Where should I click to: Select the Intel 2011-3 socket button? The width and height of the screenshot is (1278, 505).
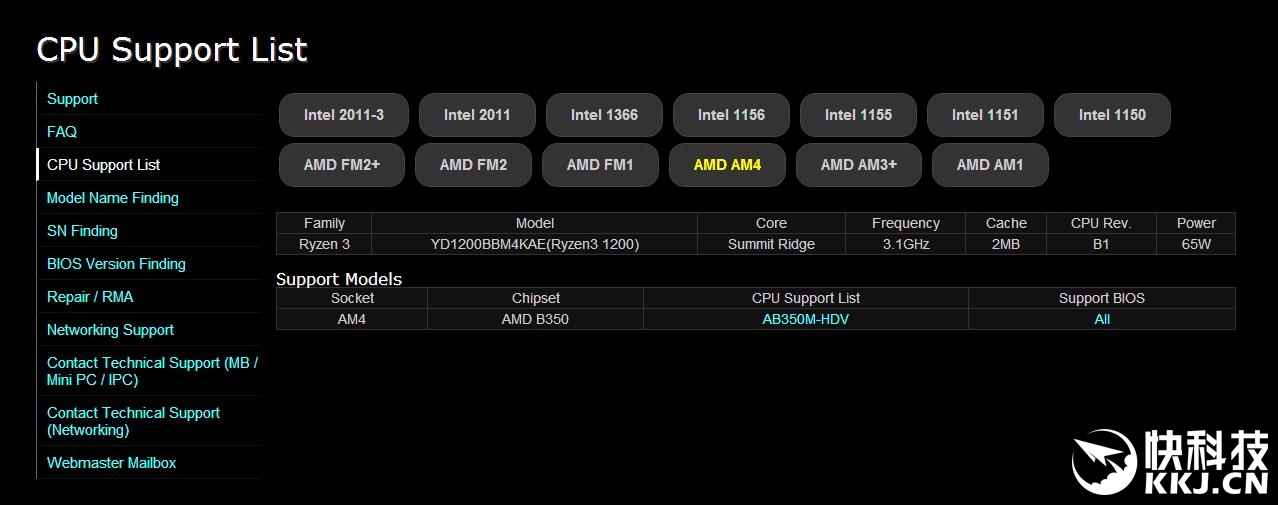pyautogui.click(x=344, y=115)
